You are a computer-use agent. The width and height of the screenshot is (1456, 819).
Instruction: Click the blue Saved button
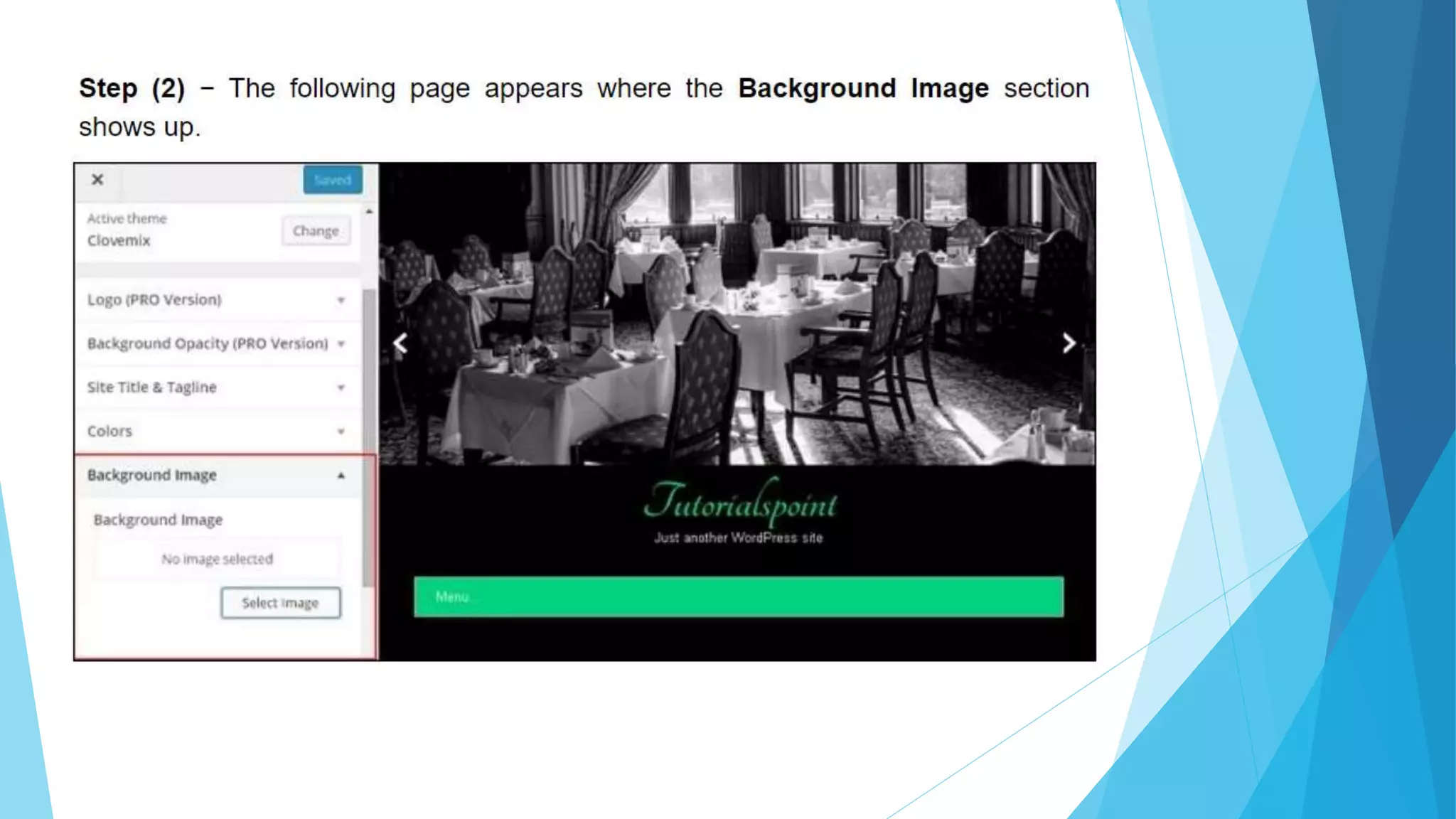332,180
